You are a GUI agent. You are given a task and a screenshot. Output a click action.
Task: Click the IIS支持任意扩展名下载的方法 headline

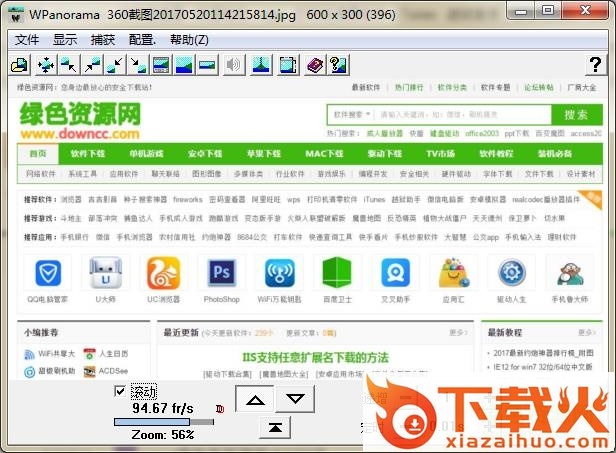pos(315,358)
